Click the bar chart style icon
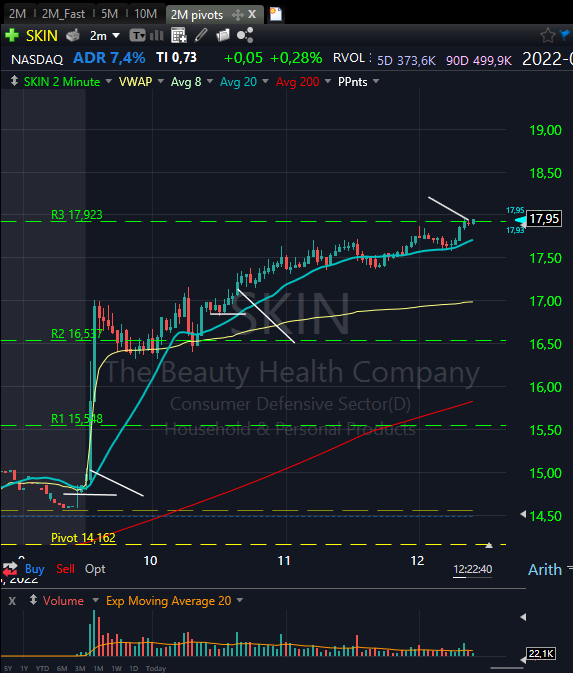Screen dimensions: 573x673 click(x=157, y=35)
